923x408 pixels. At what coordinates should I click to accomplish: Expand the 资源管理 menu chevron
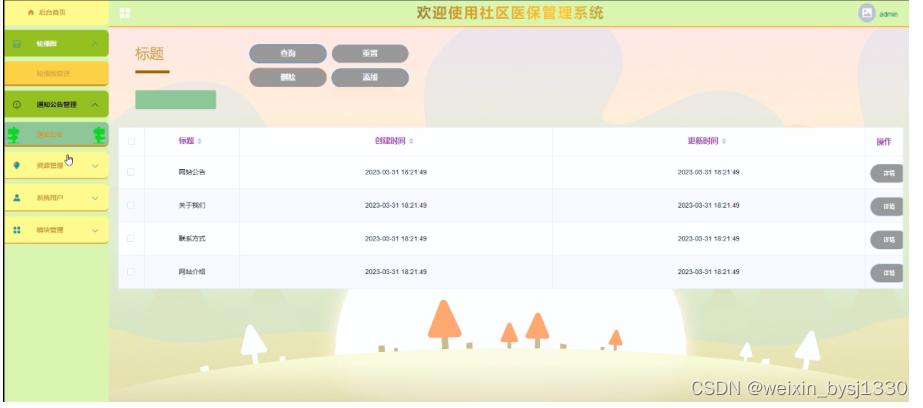95,166
